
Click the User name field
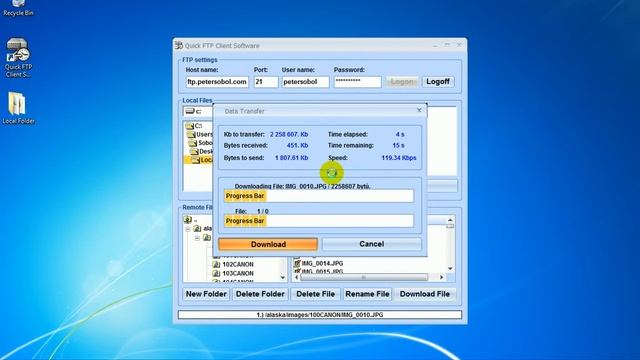(305, 82)
